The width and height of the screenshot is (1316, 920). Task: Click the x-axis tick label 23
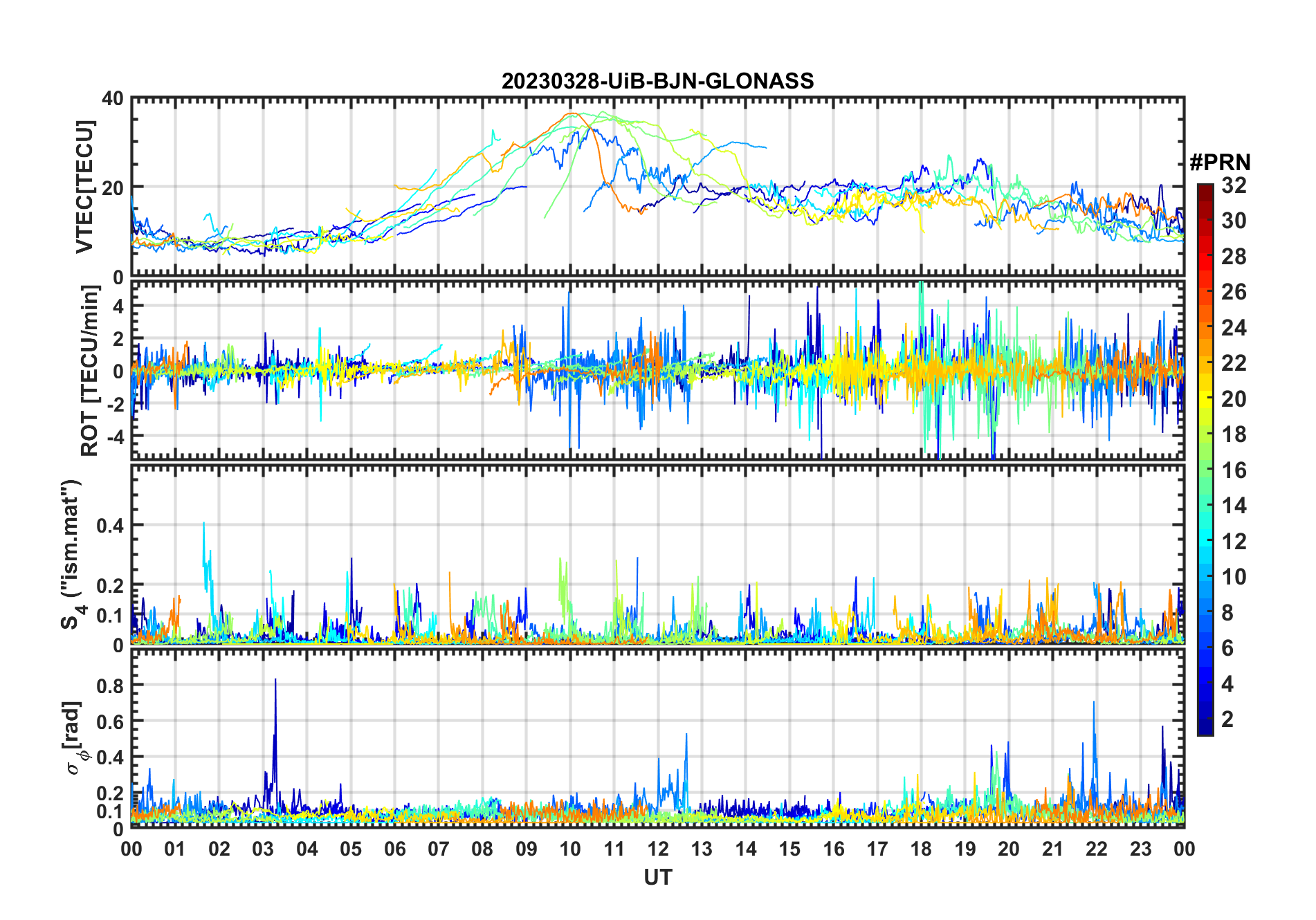coord(1140,849)
